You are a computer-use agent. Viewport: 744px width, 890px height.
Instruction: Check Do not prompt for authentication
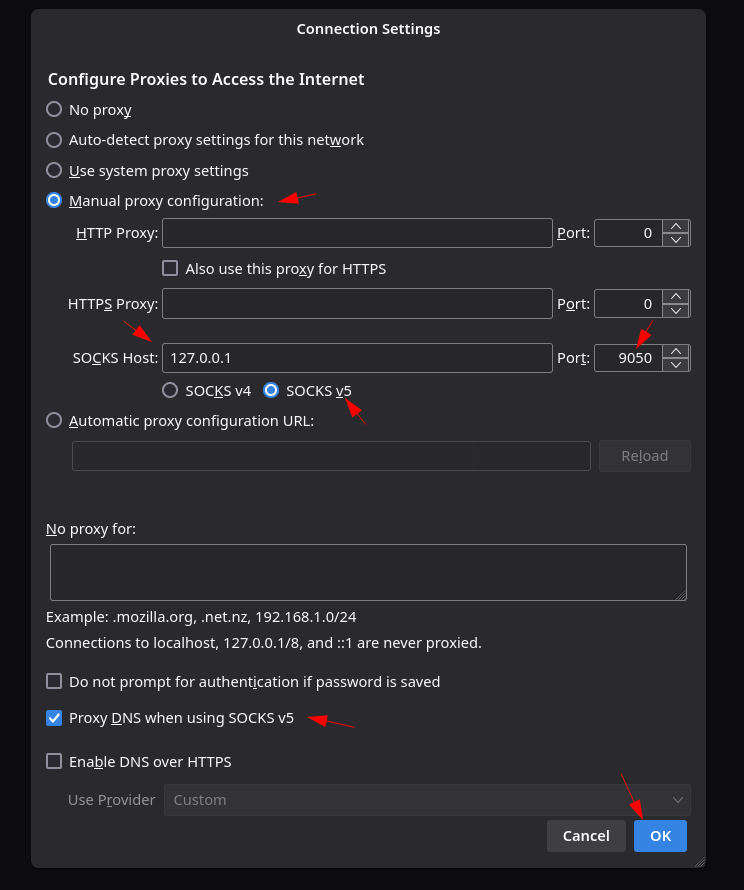click(54, 681)
